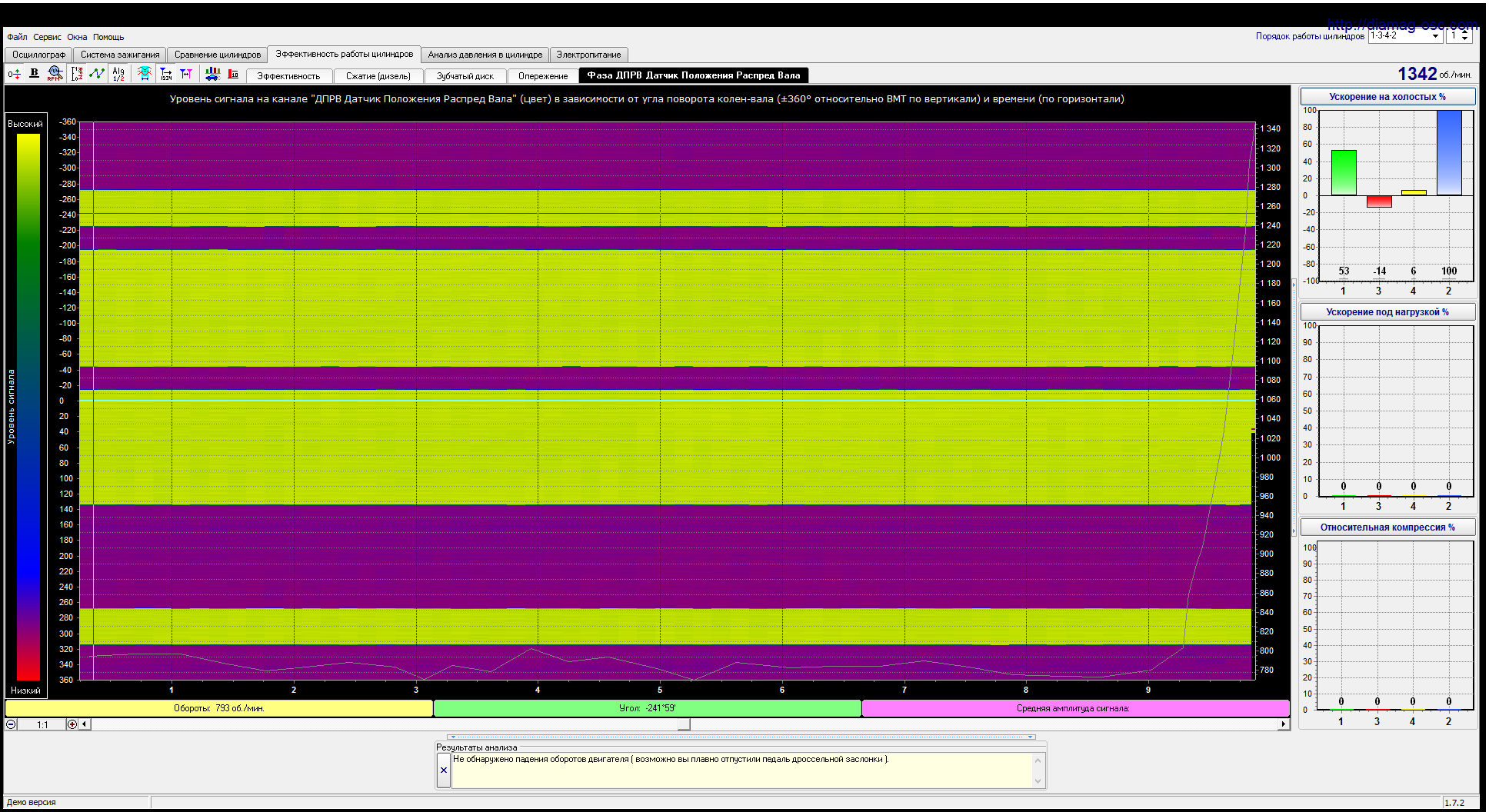
Task: Click the Средняя амплитуда сигнала pink field
Action: pyautogui.click(x=1075, y=708)
